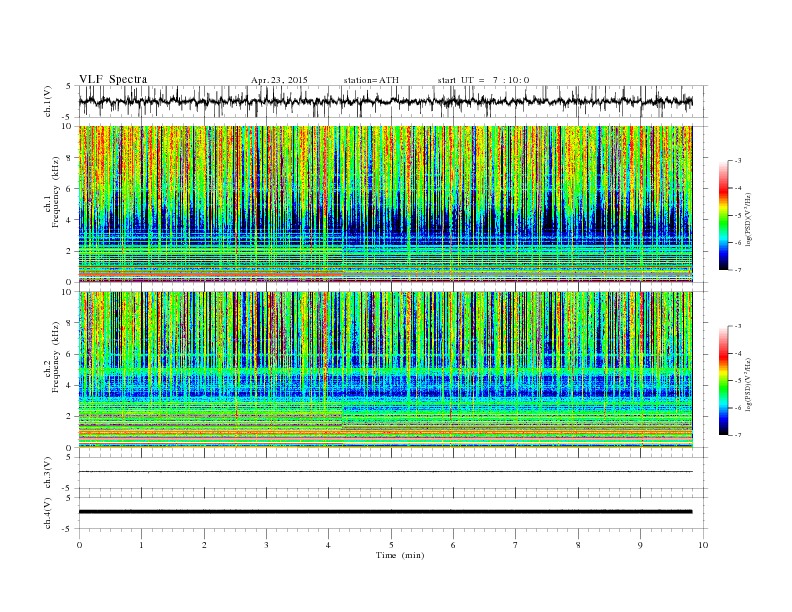Click the 'station=ATH' label
The width and height of the screenshot is (792, 612).
pyautogui.click(x=371, y=80)
